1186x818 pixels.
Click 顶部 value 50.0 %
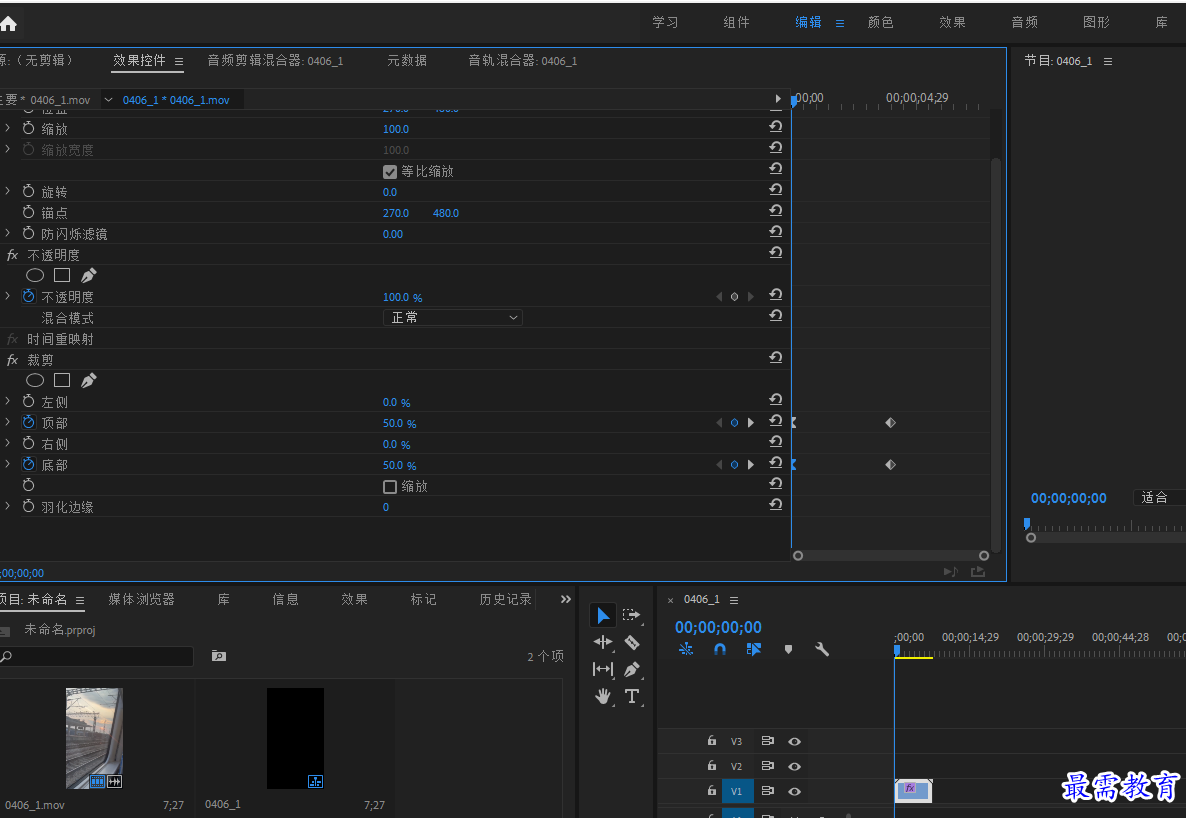[x=399, y=423]
